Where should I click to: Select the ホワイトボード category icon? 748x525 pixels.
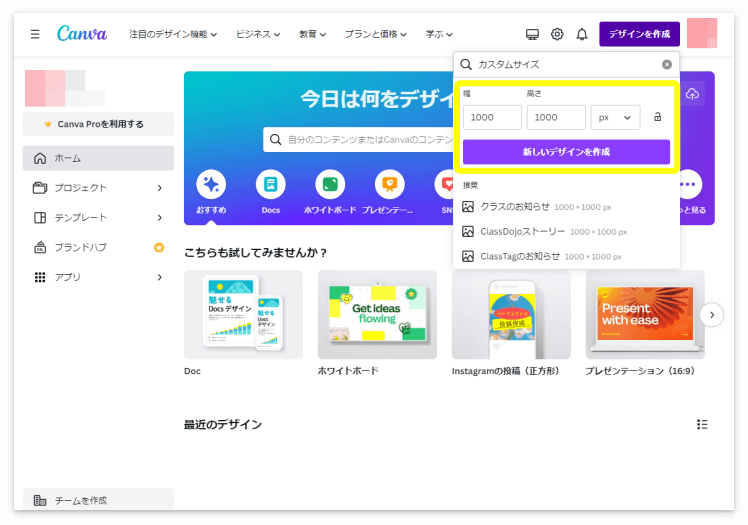click(330, 184)
